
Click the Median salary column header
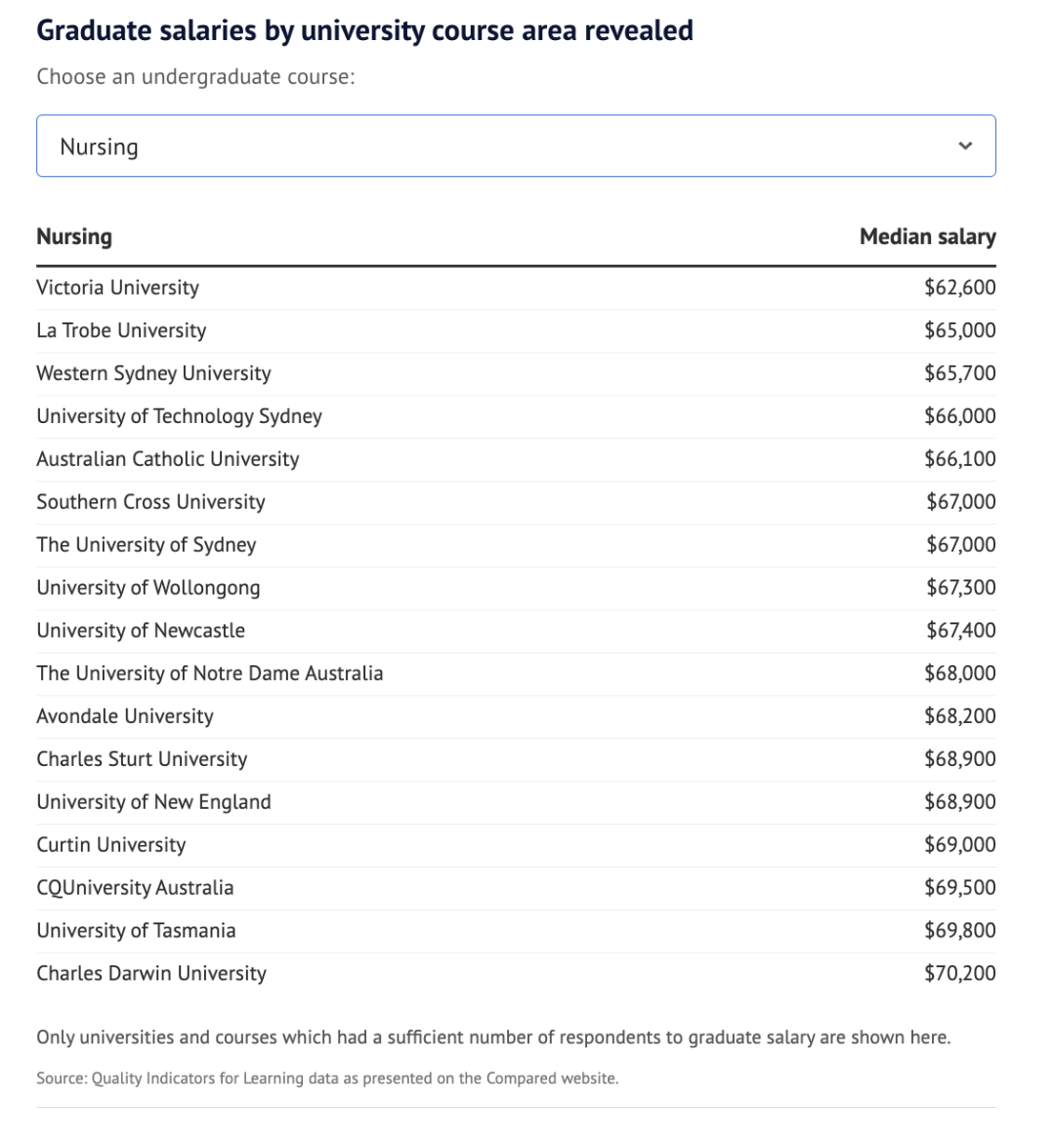pyautogui.click(x=927, y=236)
